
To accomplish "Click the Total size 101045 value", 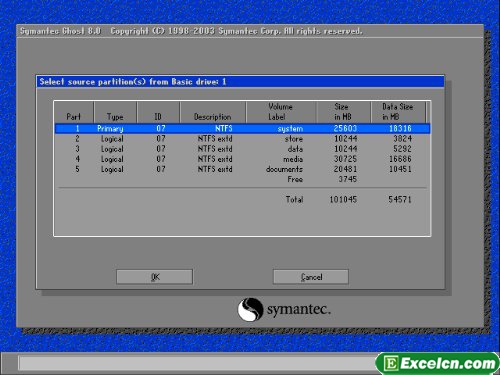I will [x=343, y=200].
